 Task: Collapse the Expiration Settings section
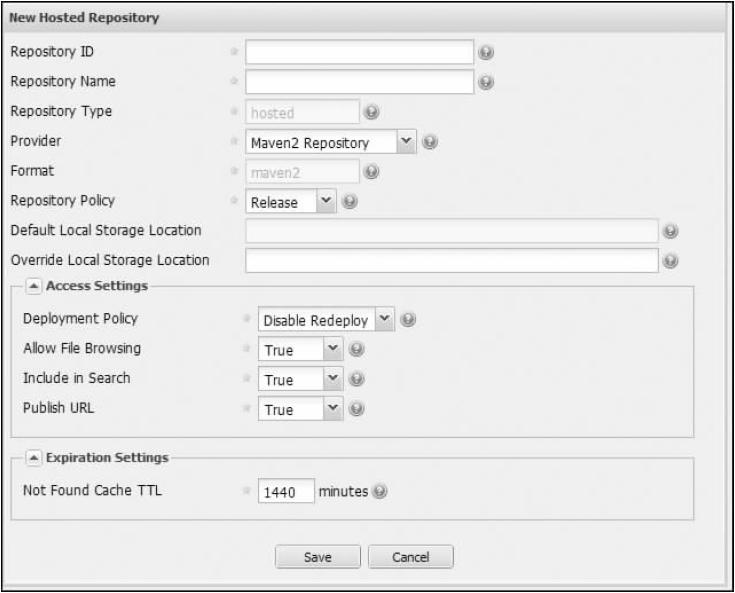pos(34,457)
